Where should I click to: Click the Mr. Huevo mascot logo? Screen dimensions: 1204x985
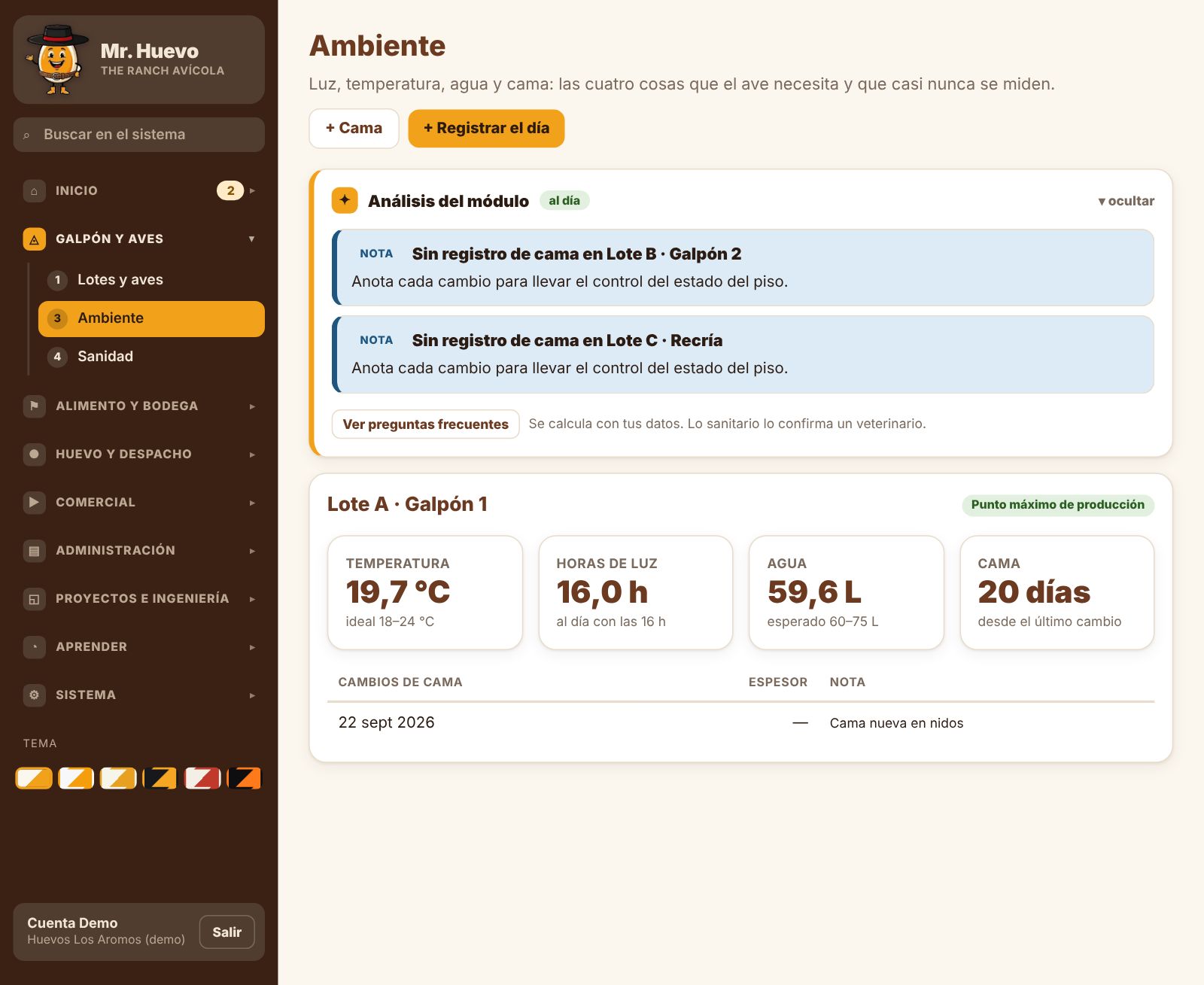pos(57,59)
